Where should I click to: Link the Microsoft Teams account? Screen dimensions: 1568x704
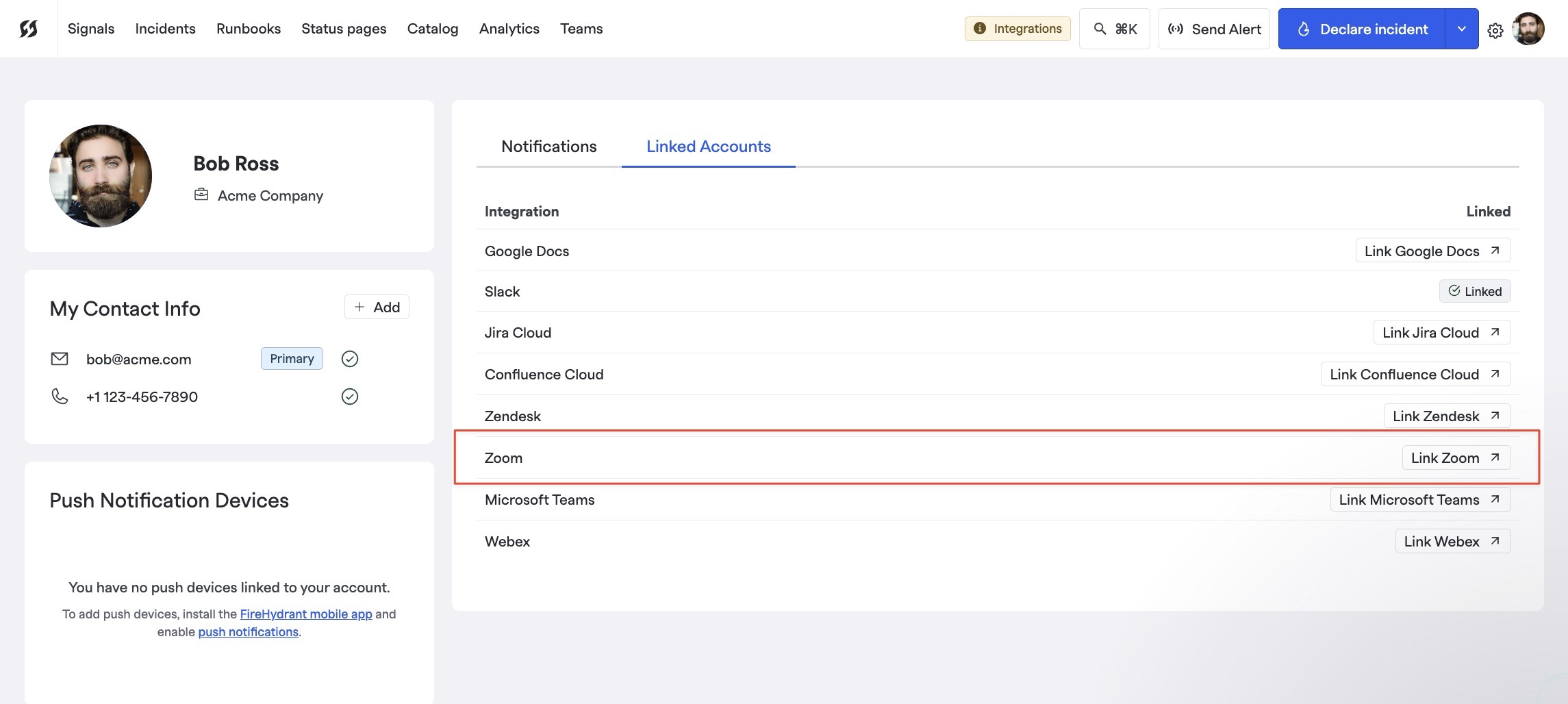[1421, 499]
